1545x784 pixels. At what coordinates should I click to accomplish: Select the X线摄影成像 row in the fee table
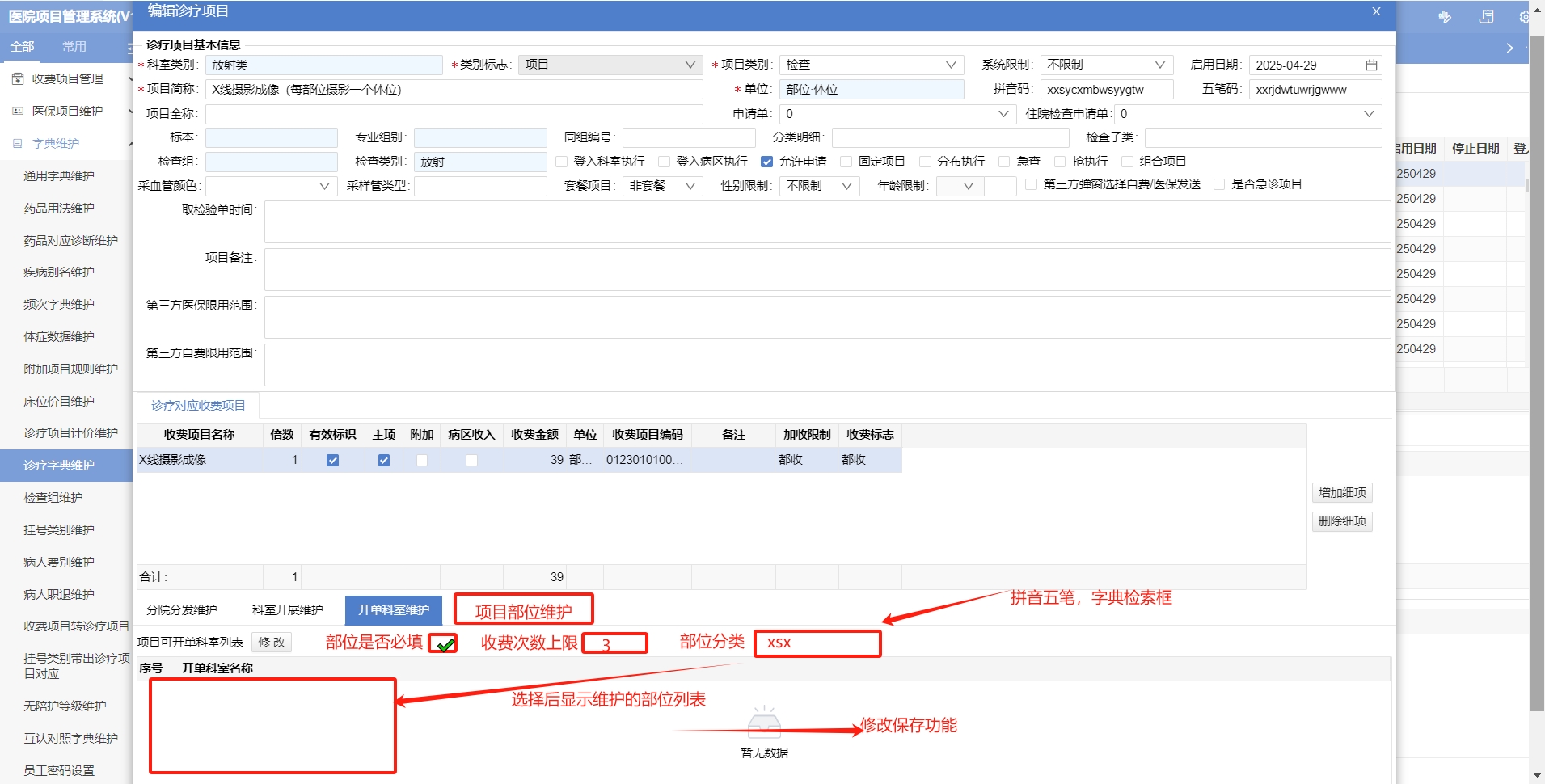[519, 460]
